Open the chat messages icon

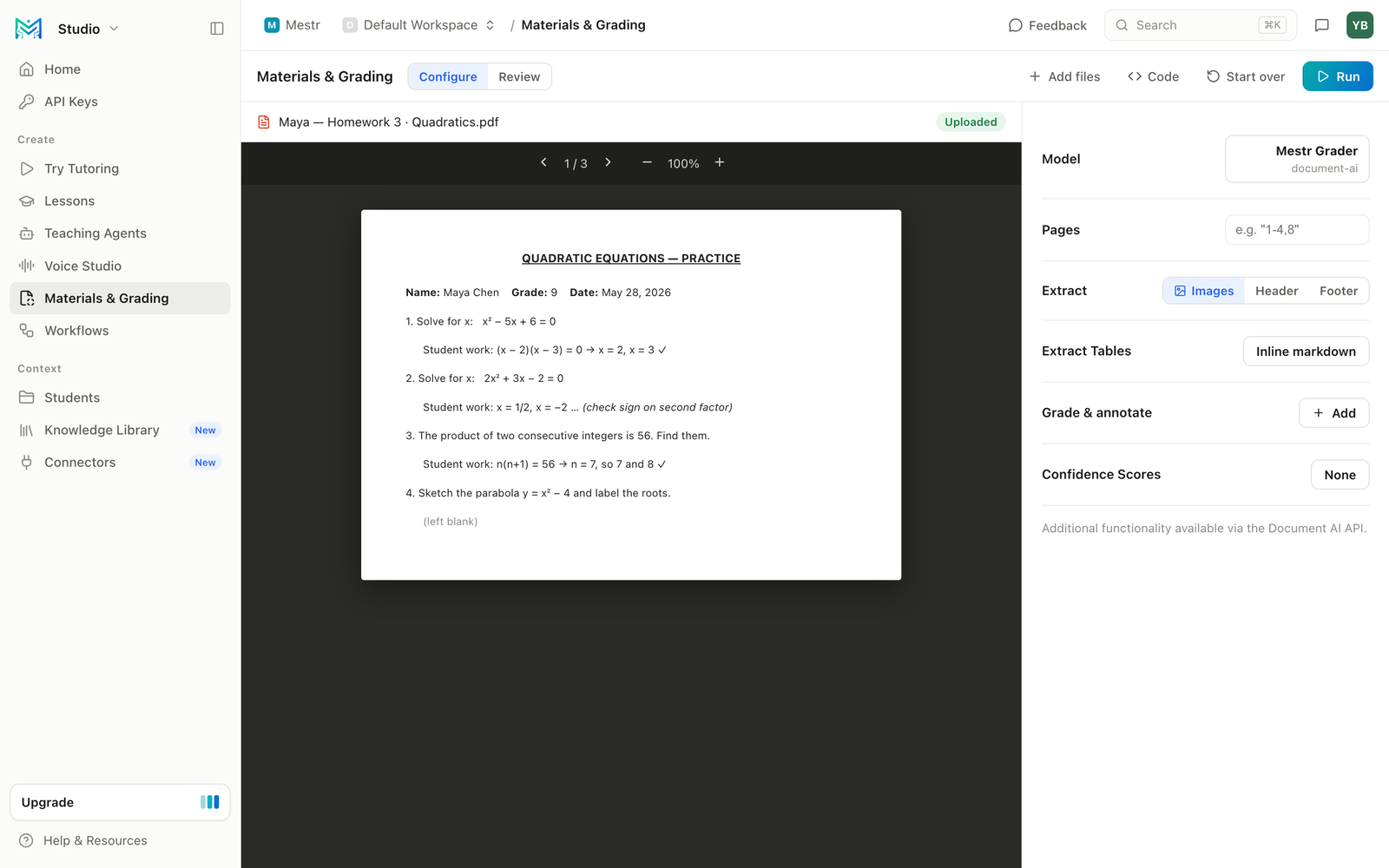1321,25
